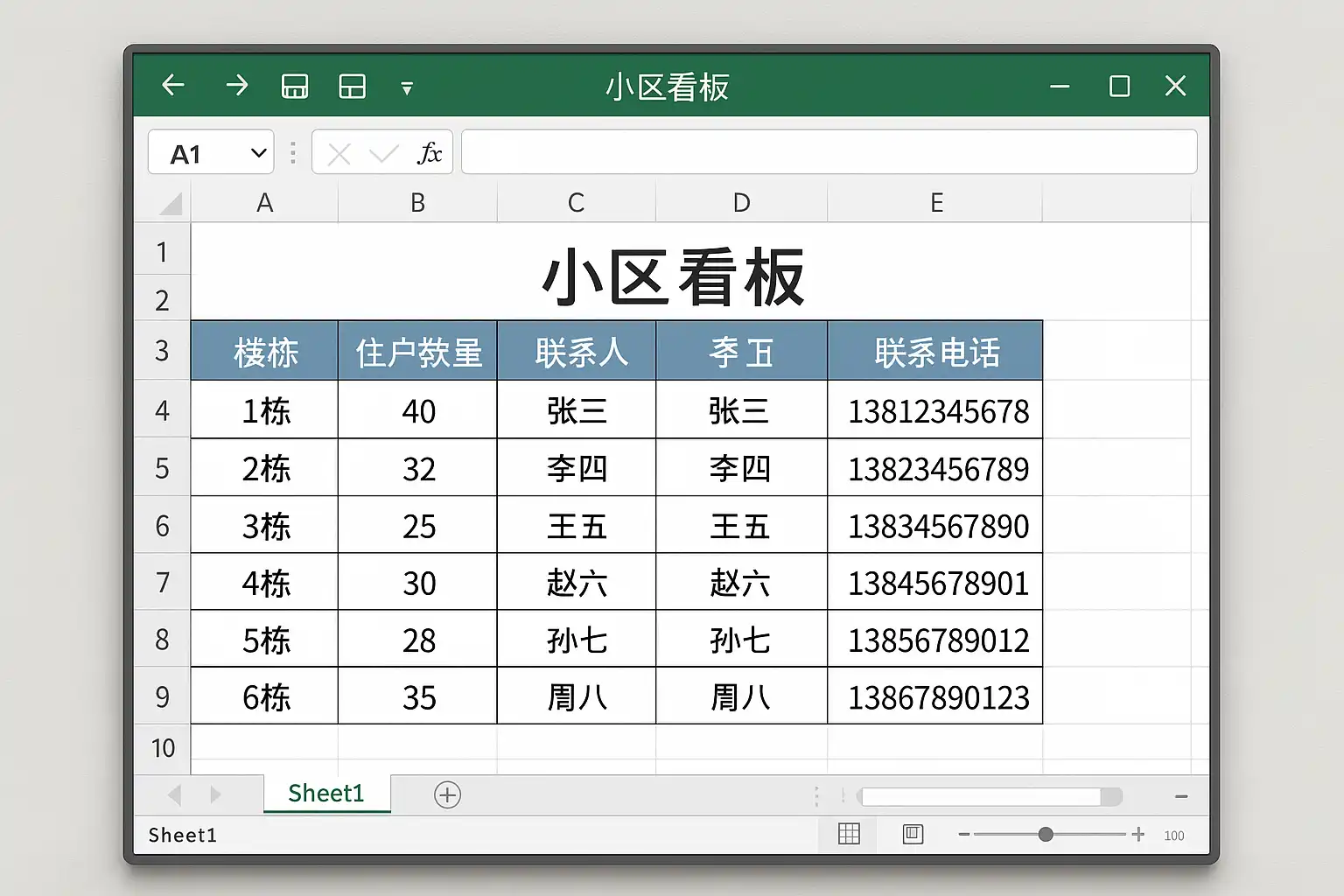Switch to page layout view icon
The width and height of the screenshot is (1344, 896).
click(913, 834)
